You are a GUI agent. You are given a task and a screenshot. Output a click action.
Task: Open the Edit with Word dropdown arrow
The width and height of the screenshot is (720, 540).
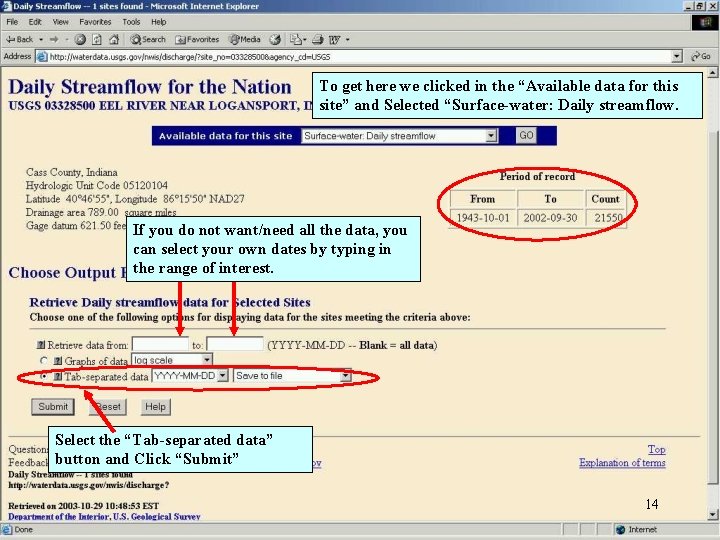pos(348,39)
